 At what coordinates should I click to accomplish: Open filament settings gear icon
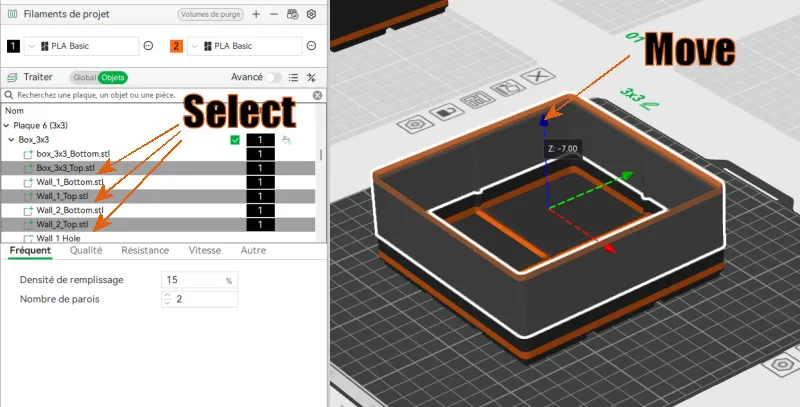point(311,14)
